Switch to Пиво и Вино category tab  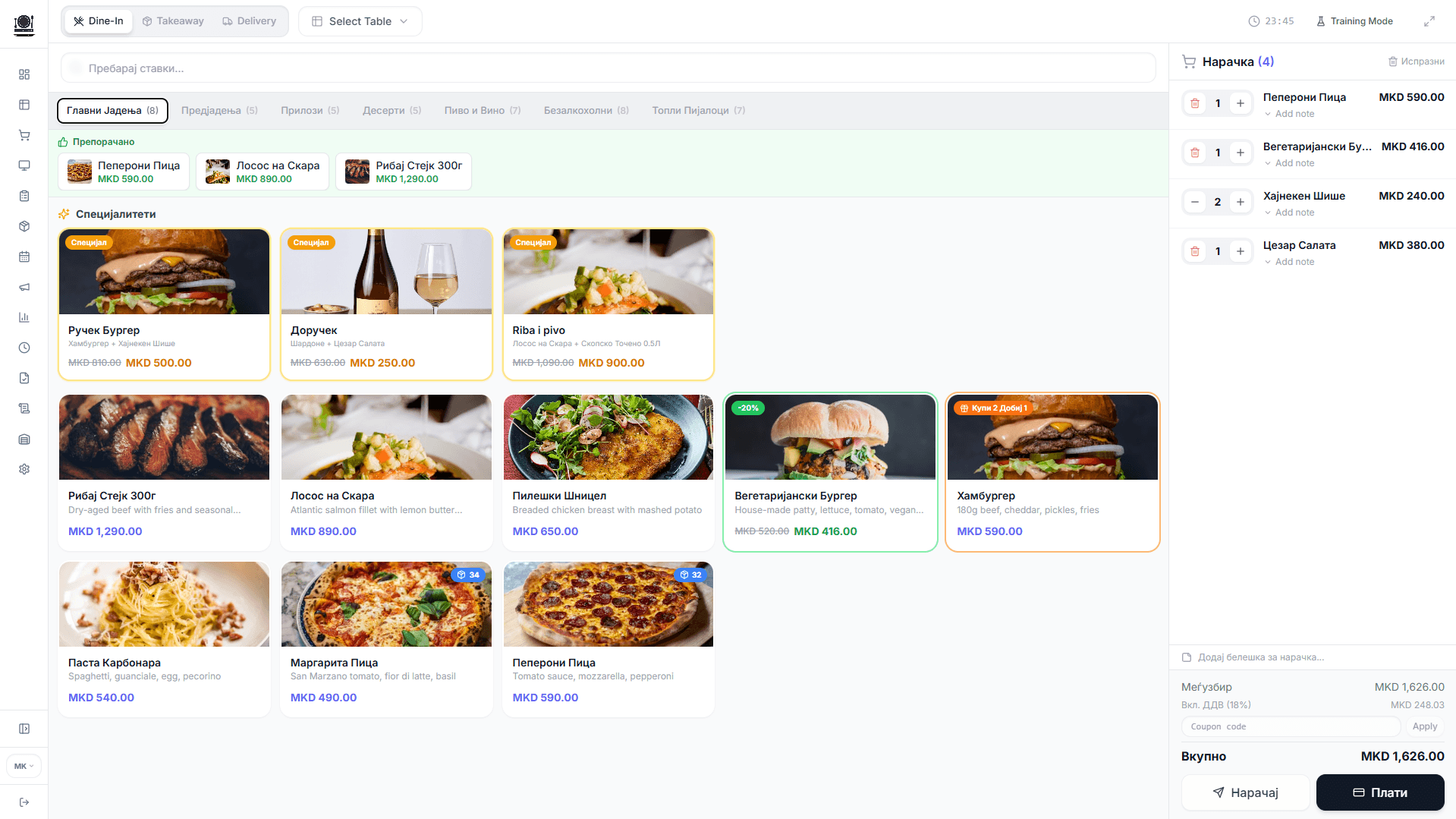point(483,111)
